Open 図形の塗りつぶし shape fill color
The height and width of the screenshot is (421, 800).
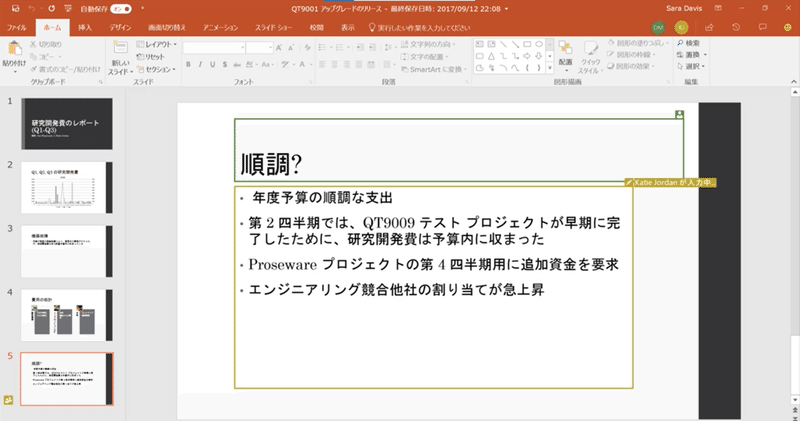[638, 43]
